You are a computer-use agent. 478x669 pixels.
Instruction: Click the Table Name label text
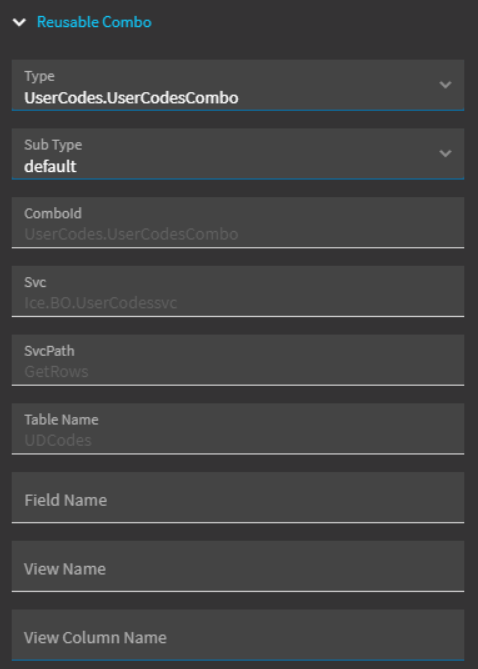coord(61,420)
